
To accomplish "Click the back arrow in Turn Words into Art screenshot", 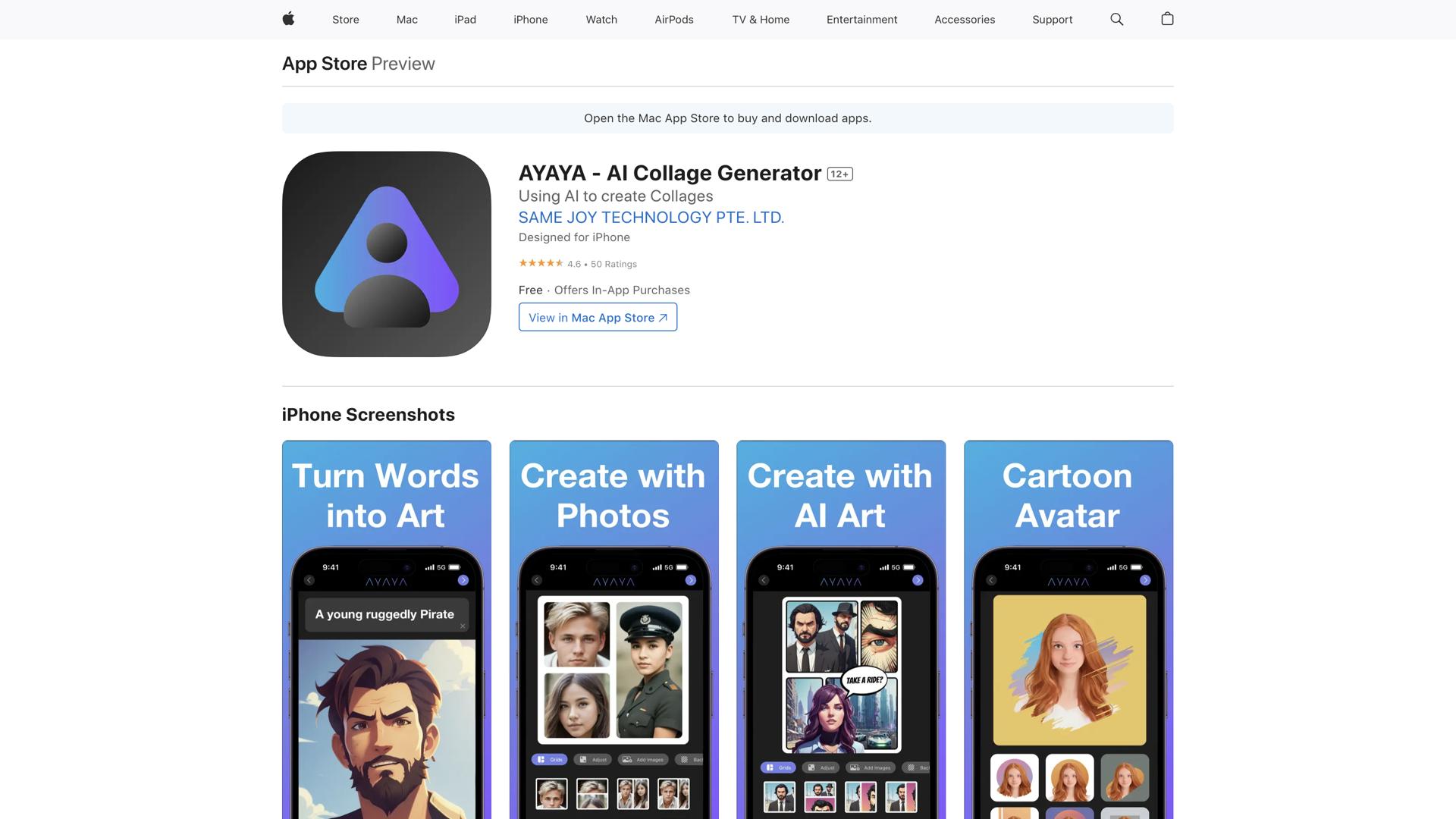I will click(x=309, y=579).
